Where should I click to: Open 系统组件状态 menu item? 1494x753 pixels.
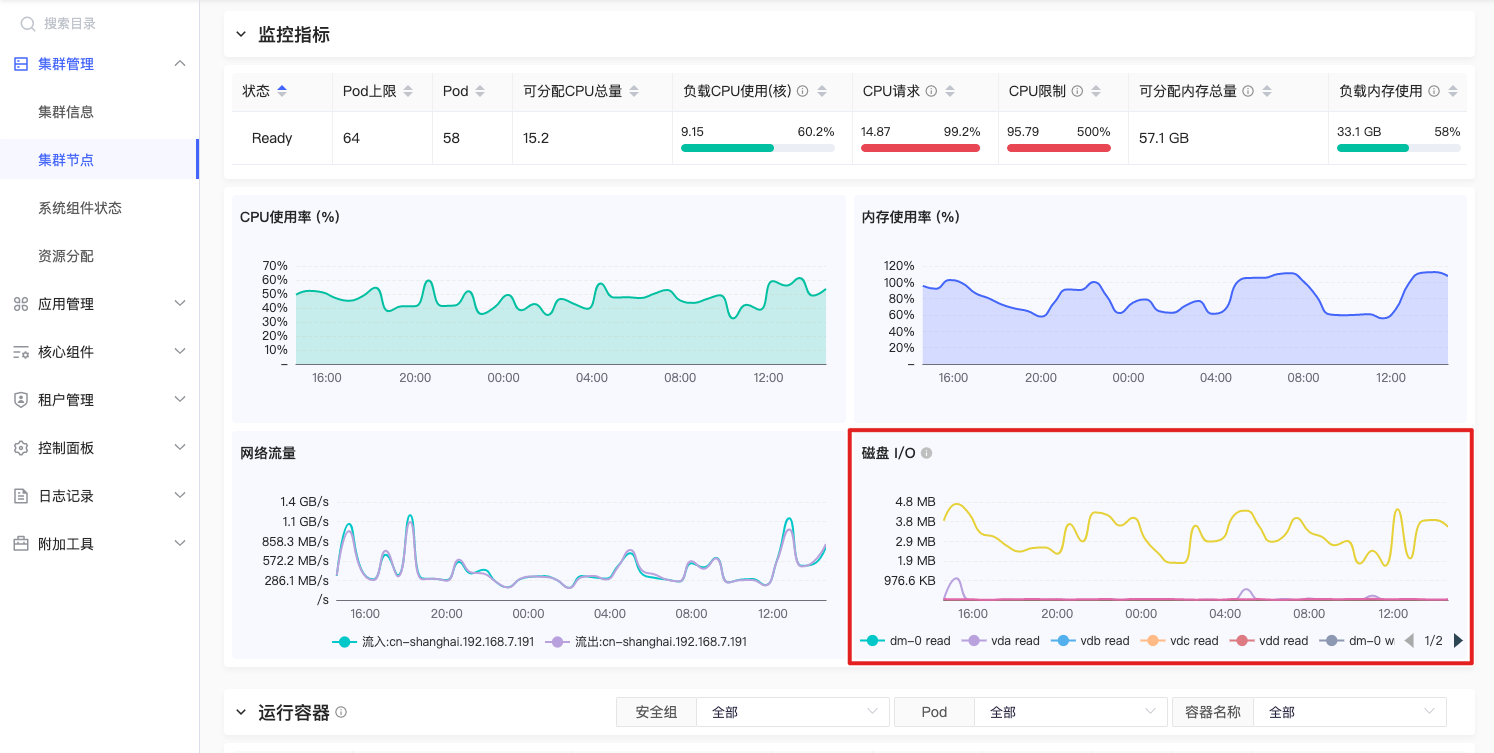pos(80,208)
